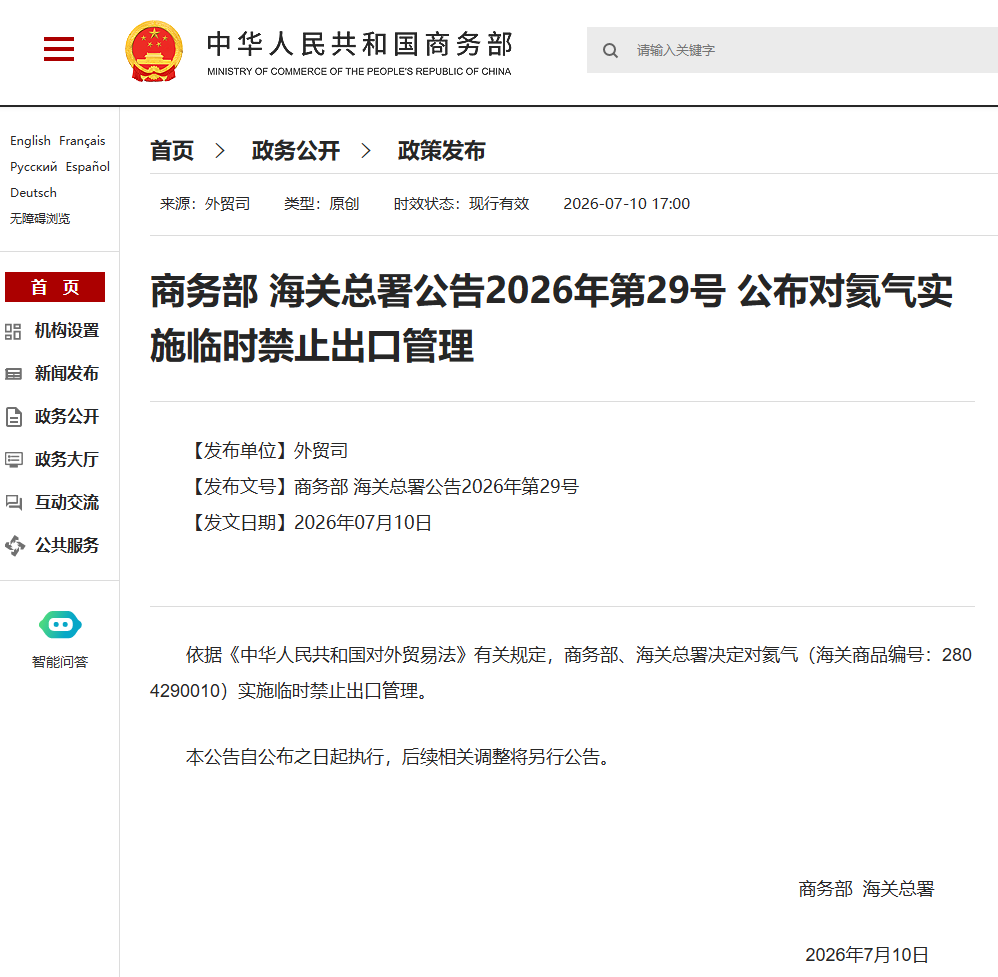Click the sentence 本公告自公布之日起执行

pyautogui.click(x=399, y=757)
